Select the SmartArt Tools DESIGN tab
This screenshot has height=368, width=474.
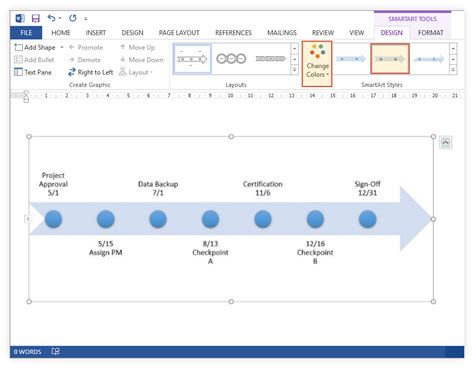pyautogui.click(x=392, y=33)
